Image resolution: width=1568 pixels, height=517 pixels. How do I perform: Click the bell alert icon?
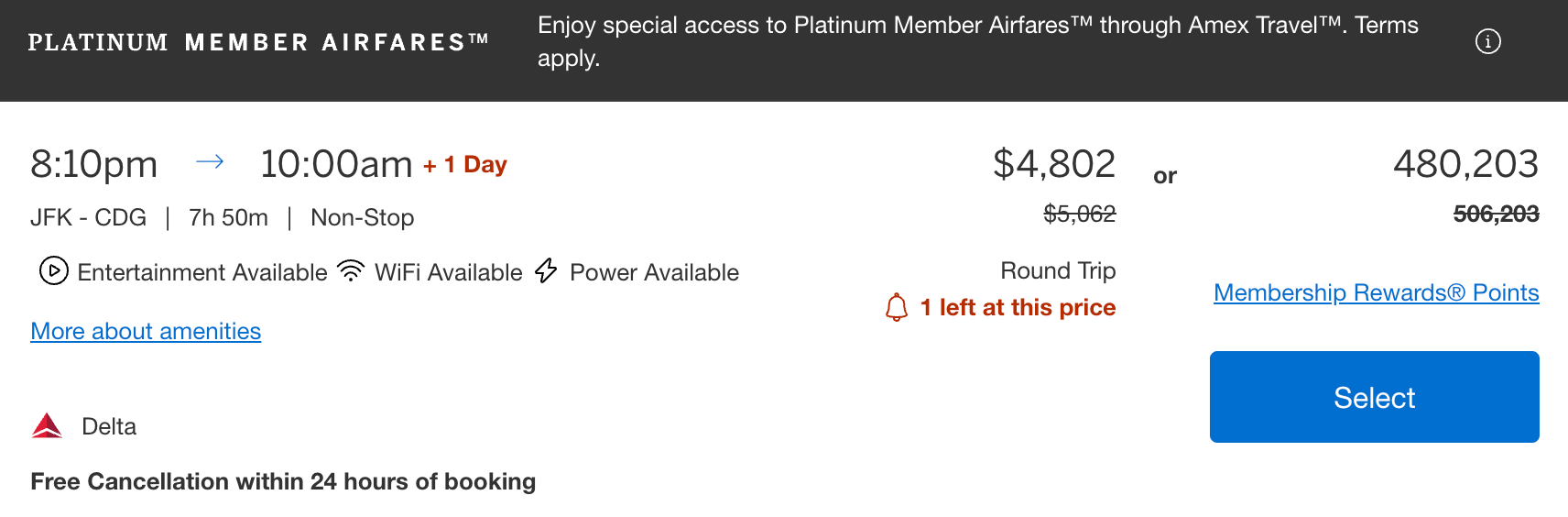(x=897, y=307)
